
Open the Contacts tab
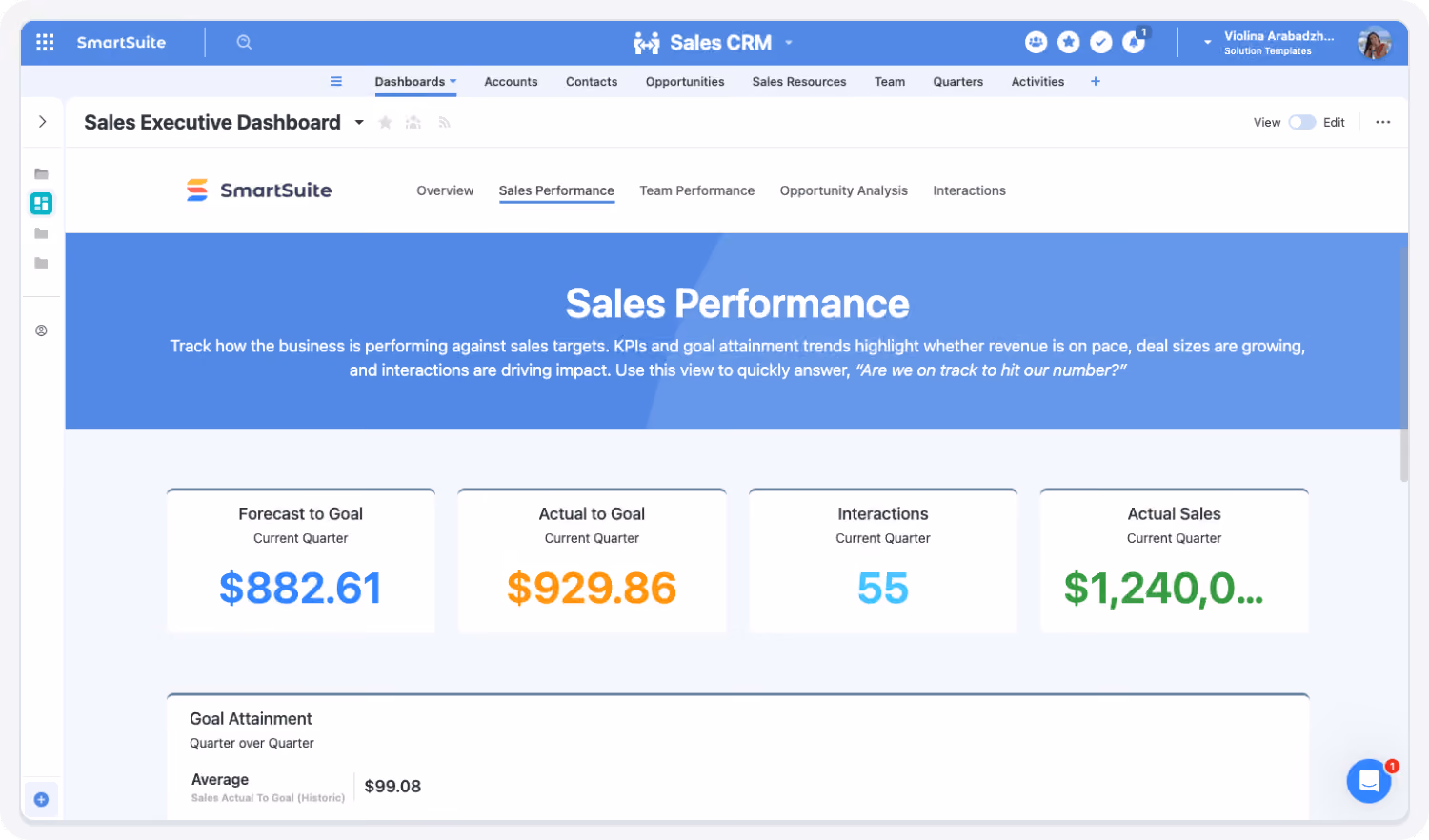click(x=592, y=82)
